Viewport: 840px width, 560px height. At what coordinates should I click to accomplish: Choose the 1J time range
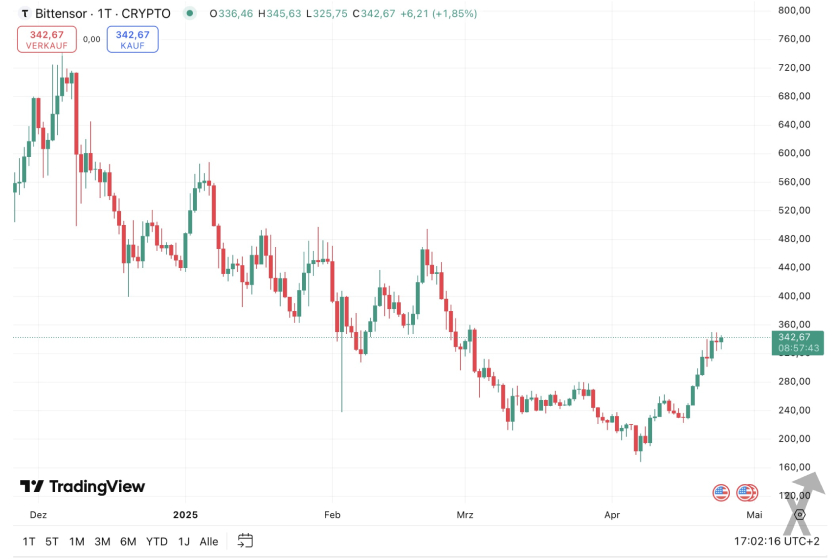[183, 541]
